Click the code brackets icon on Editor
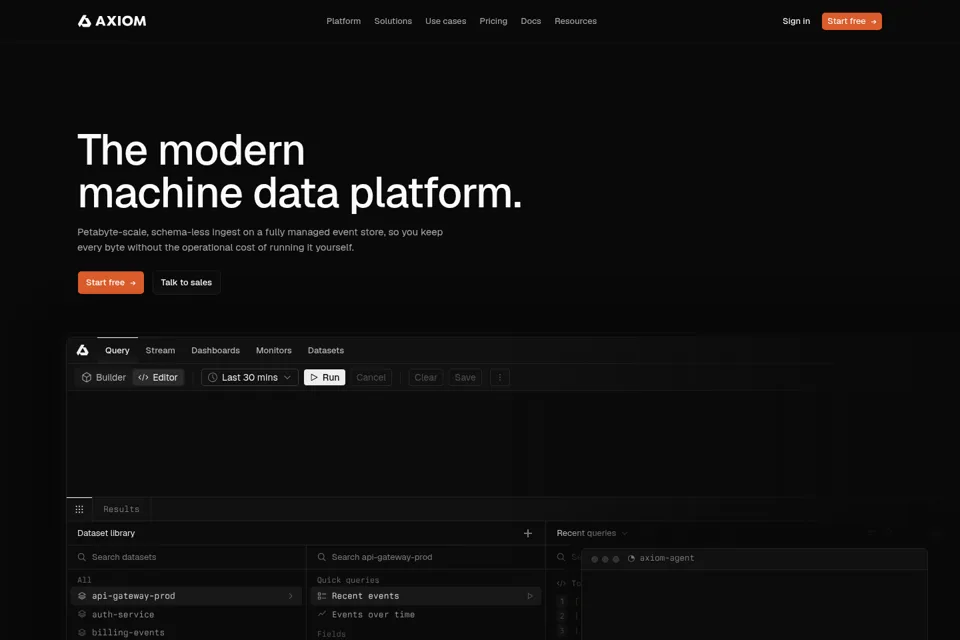 pos(143,377)
